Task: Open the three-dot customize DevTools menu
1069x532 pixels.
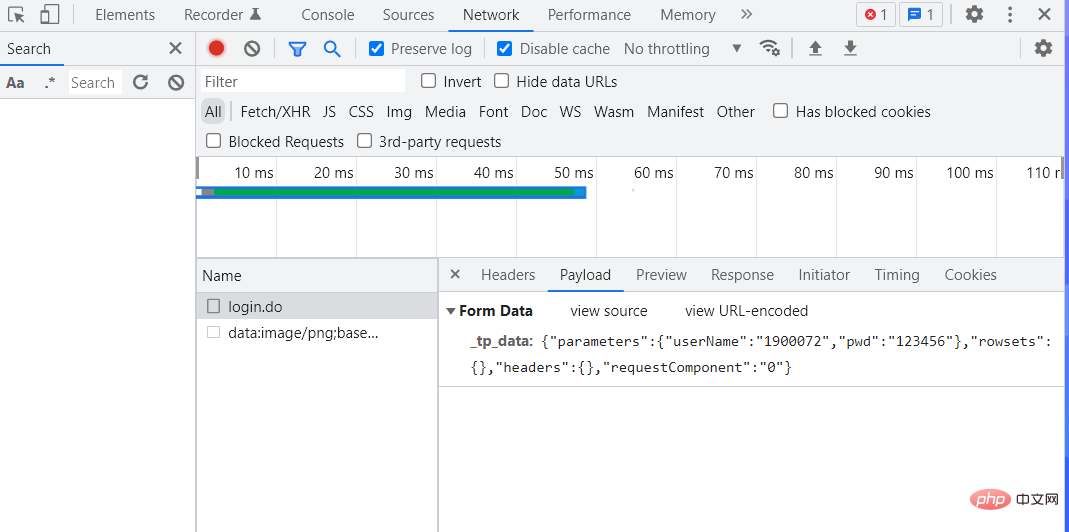Action: click(1010, 14)
